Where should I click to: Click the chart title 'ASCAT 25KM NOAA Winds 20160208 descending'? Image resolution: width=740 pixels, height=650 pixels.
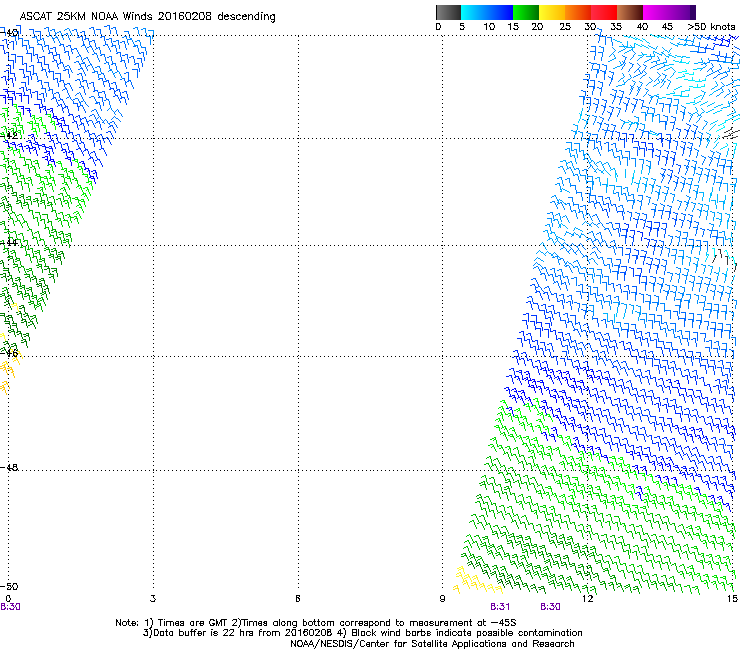tap(147, 16)
